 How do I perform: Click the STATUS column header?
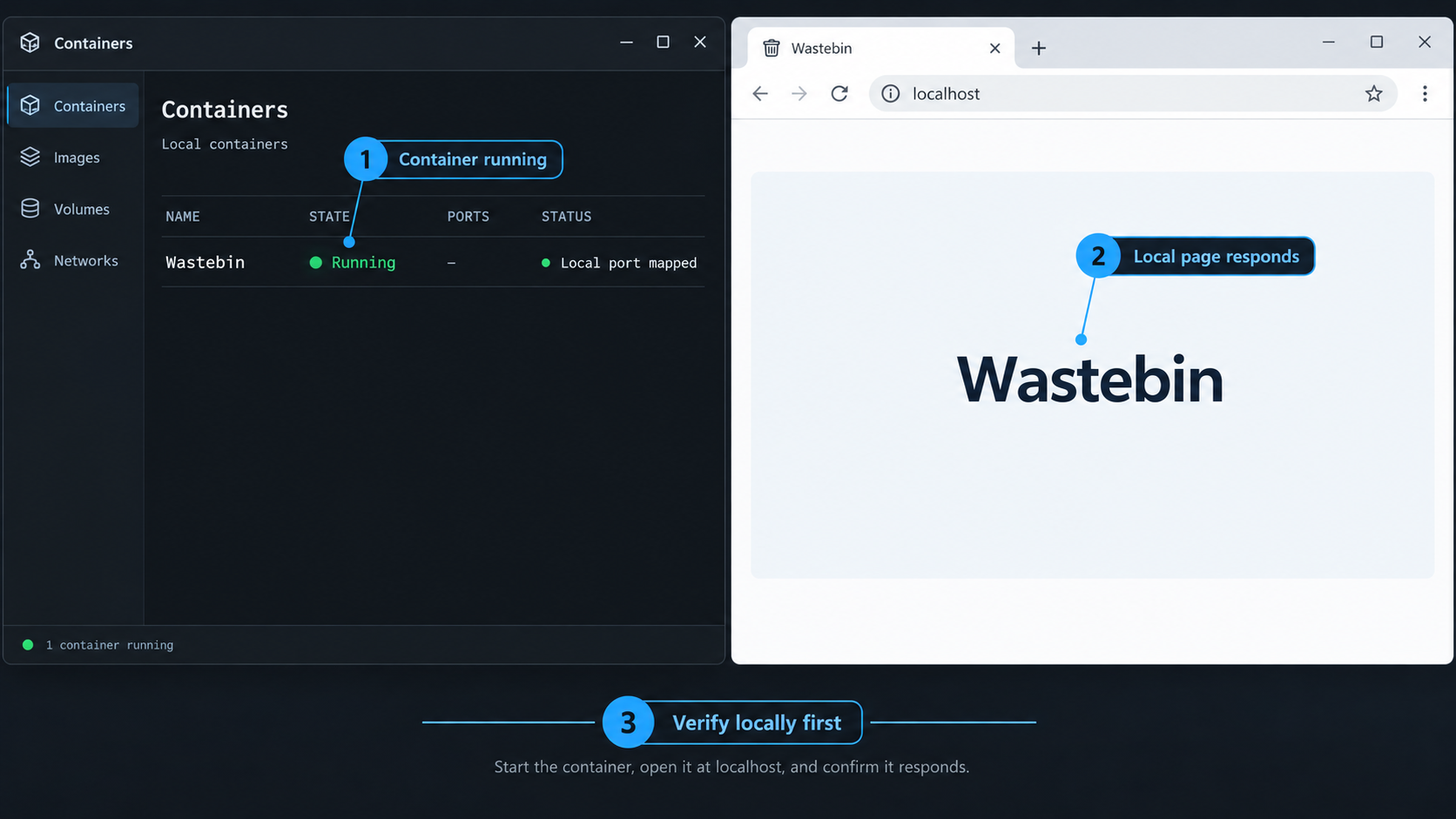(x=566, y=216)
